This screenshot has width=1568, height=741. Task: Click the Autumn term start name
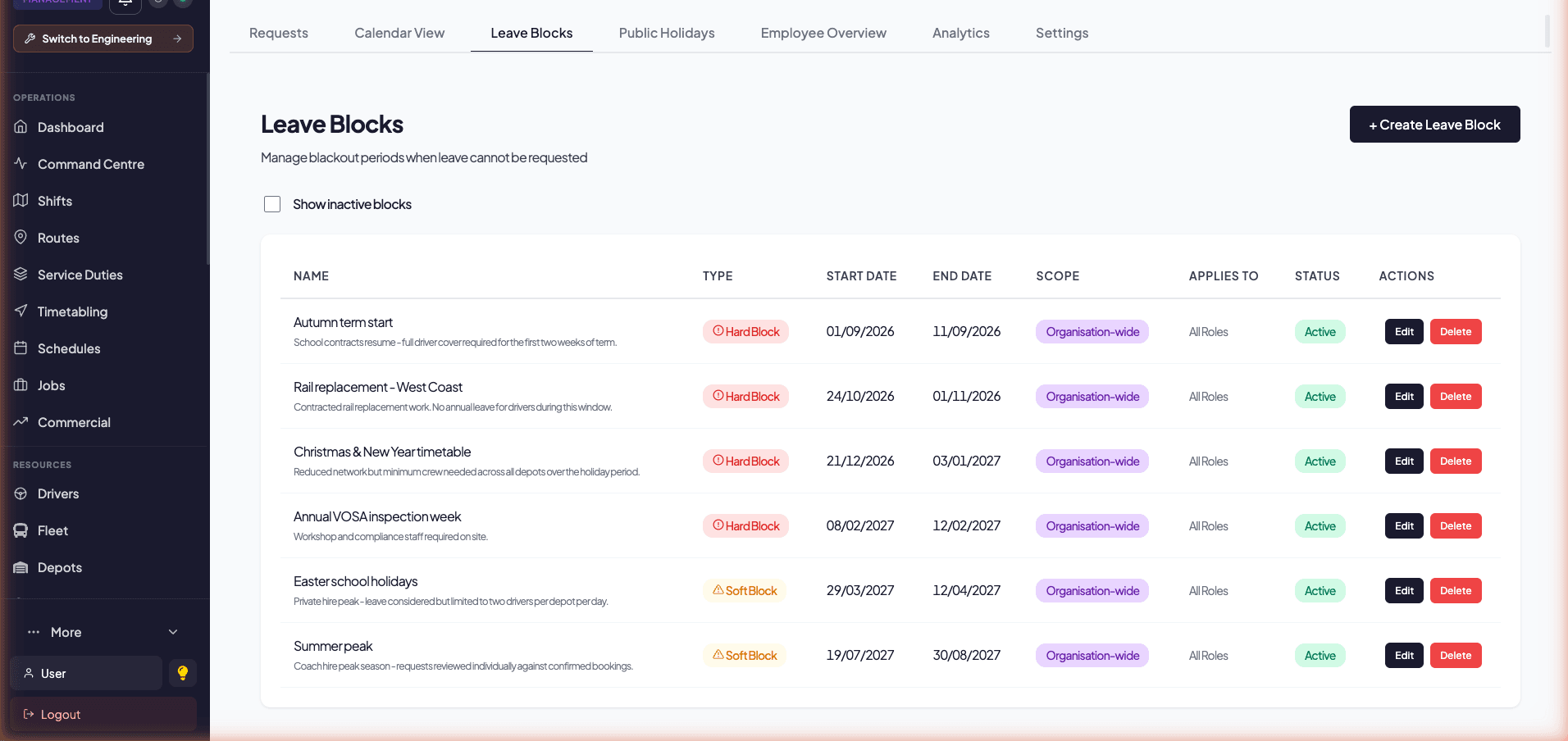tap(343, 323)
